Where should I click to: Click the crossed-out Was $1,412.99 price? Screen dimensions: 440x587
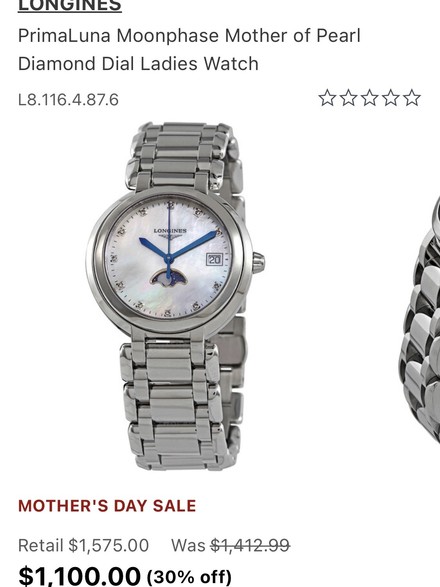click(231, 545)
